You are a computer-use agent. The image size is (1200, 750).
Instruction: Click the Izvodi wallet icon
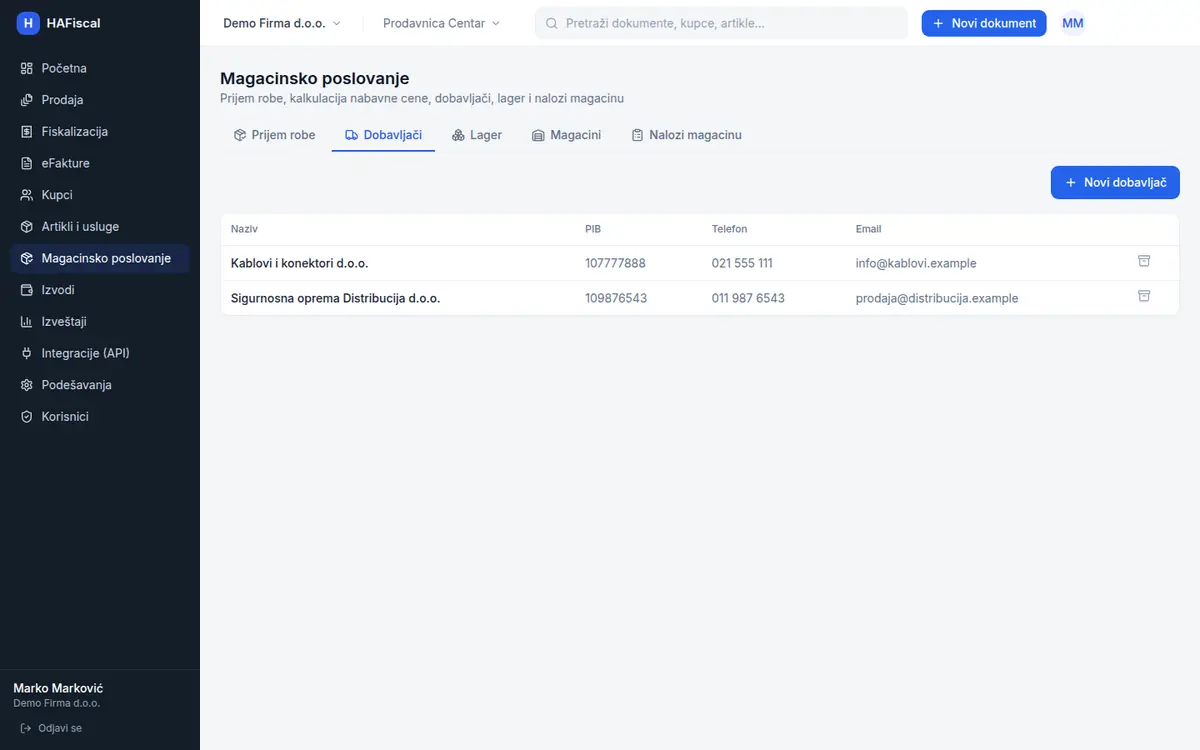(27, 290)
